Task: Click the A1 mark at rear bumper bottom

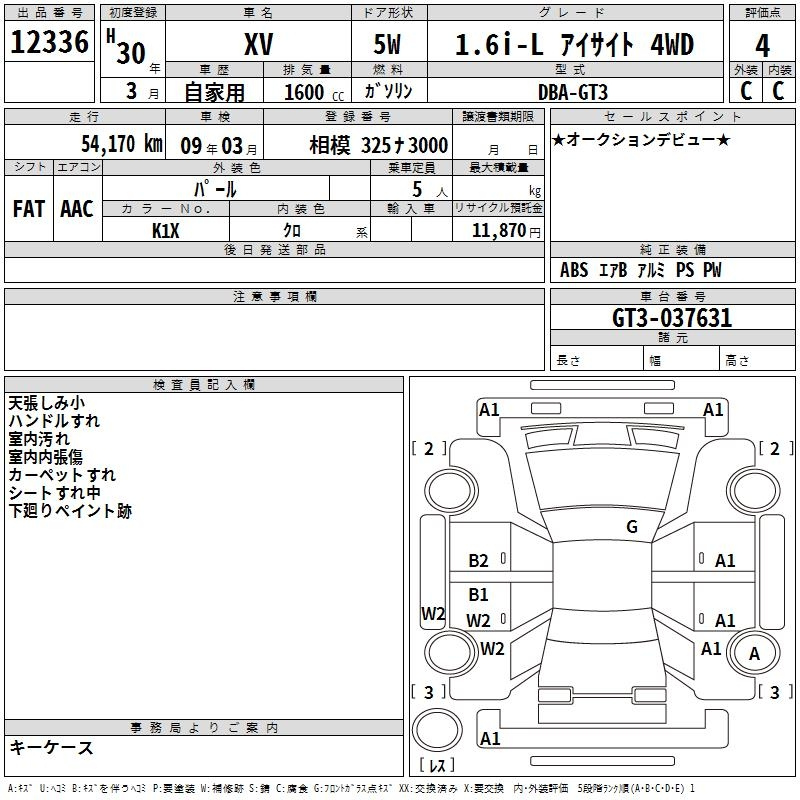Action: pyautogui.click(x=490, y=739)
